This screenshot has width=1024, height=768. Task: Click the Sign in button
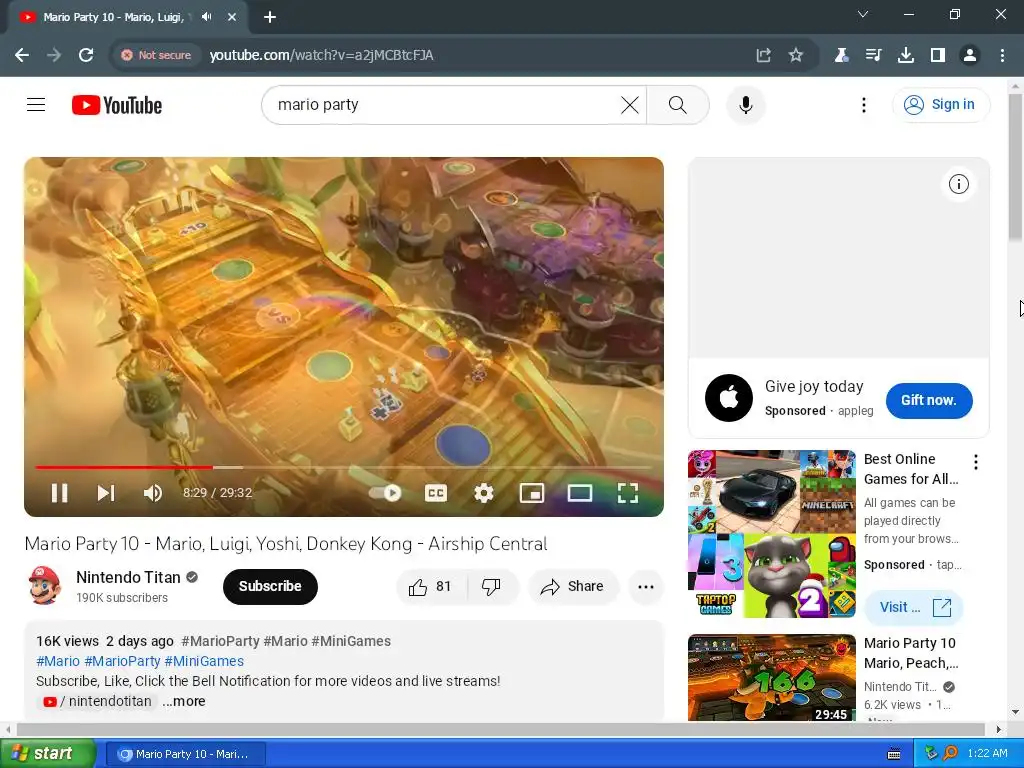point(940,104)
